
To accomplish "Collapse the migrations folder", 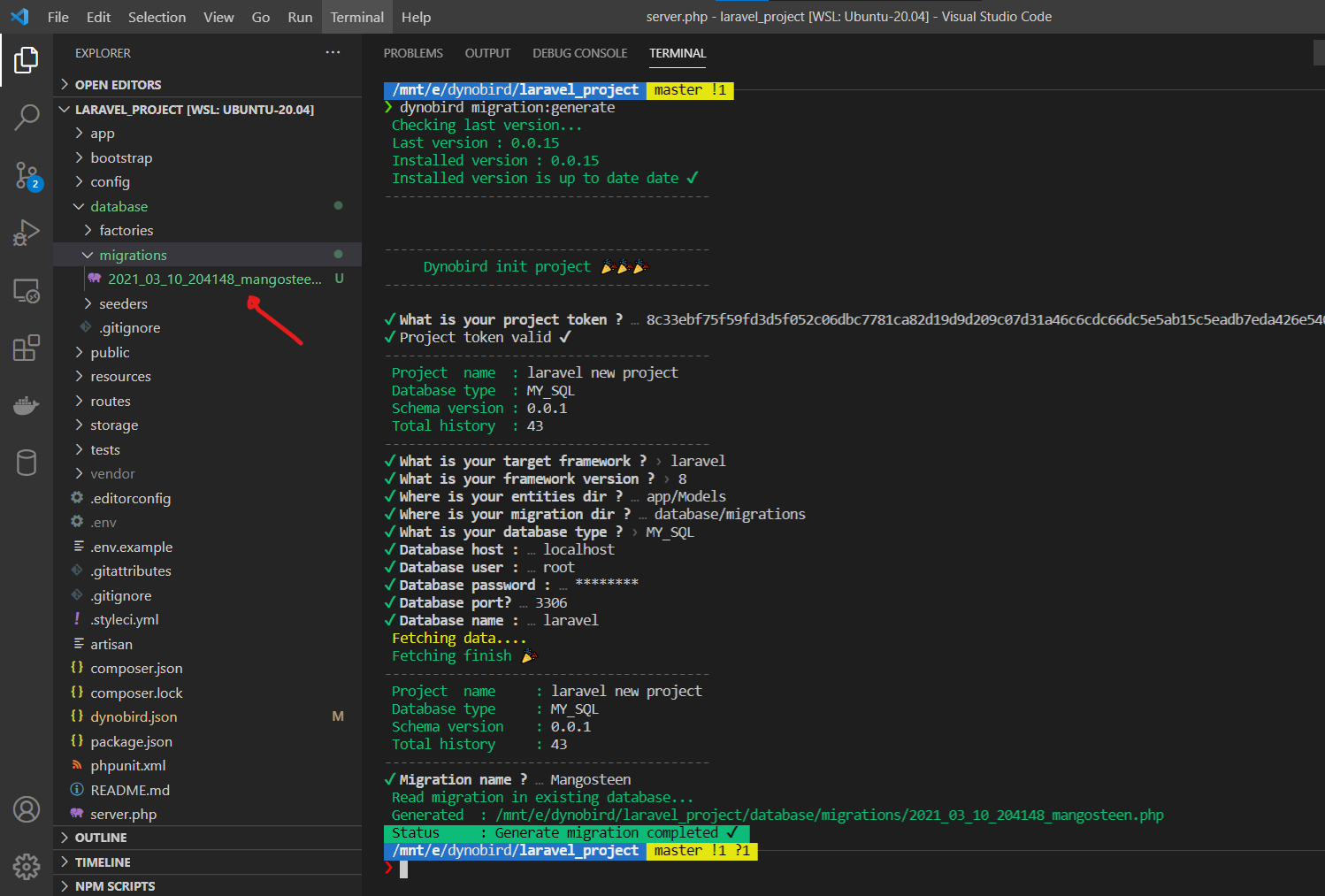I will coord(207,255).
